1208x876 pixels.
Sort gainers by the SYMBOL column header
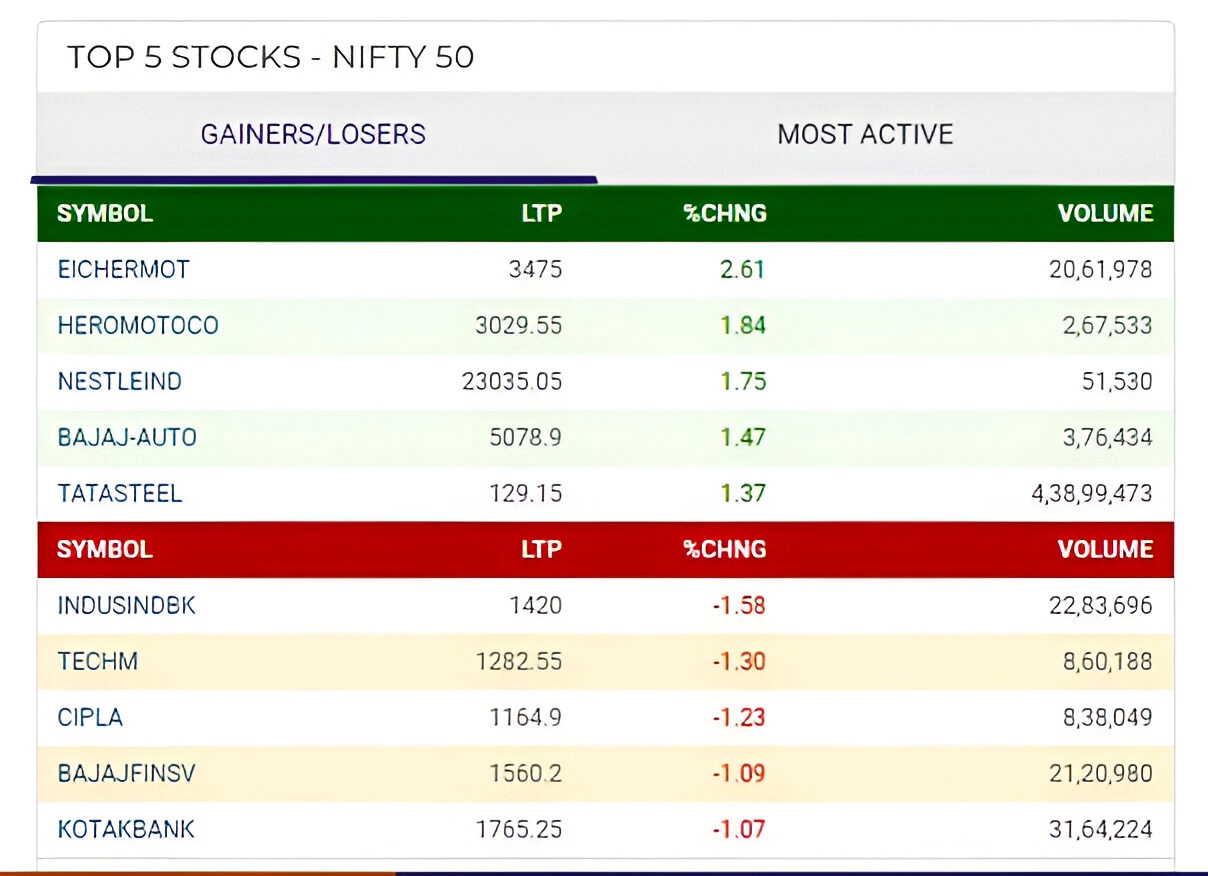[103, 213]
